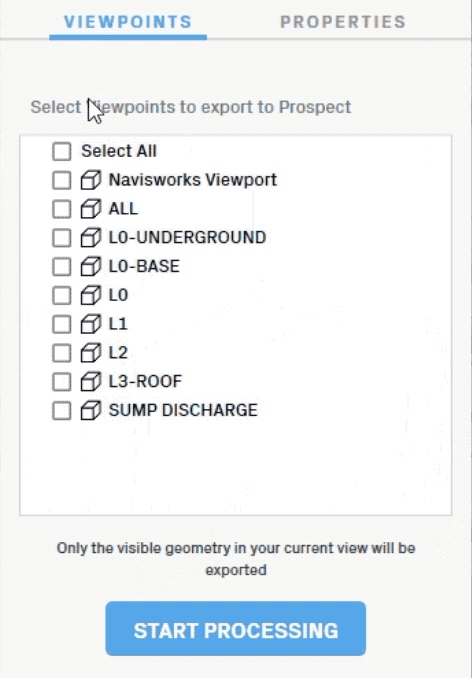472x678 pixels.
Task: Click the cube icon for L0-UNDERGROUND
Action: (91, 237)
